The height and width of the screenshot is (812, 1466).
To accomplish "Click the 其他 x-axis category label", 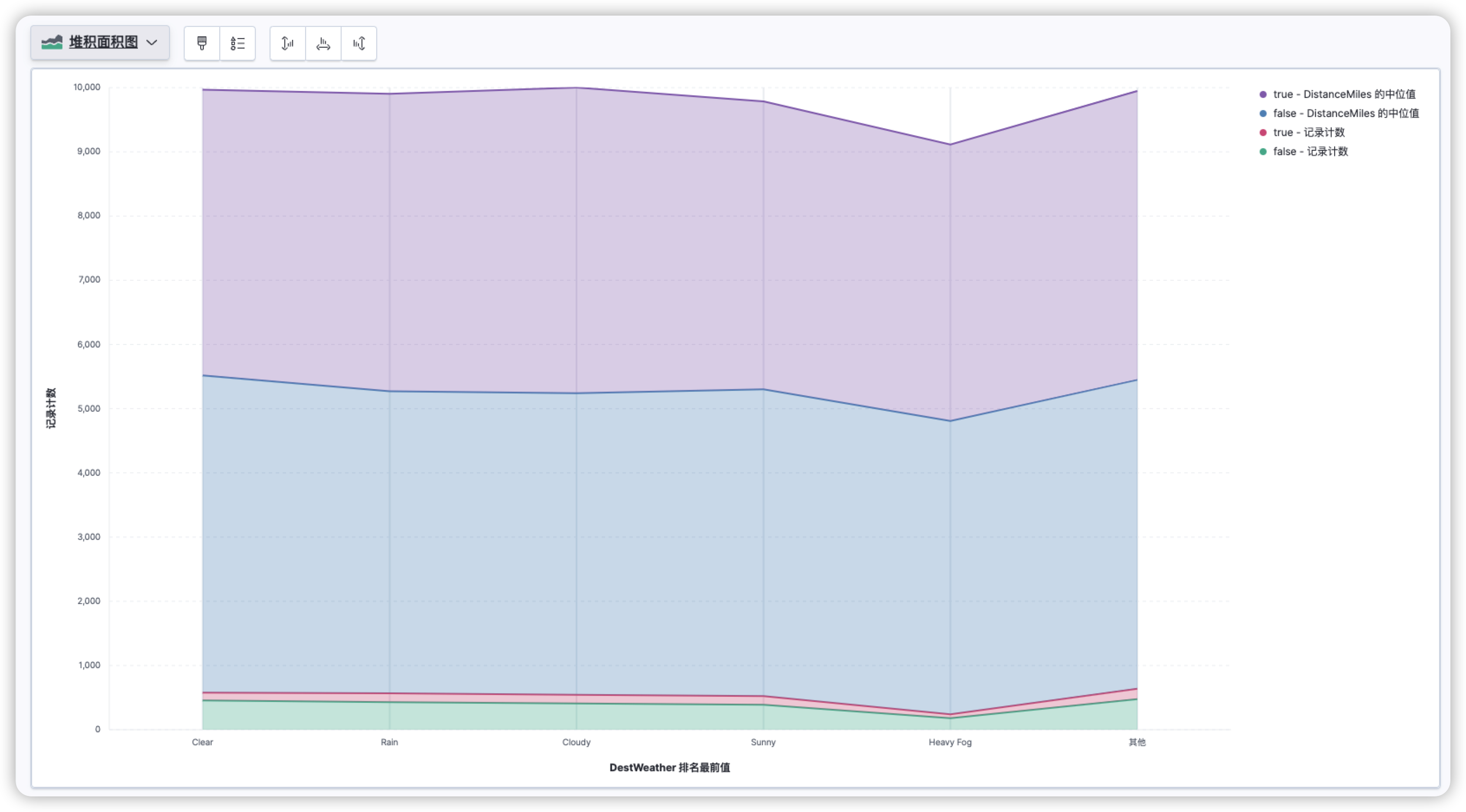I will (x=1137, y=742).
